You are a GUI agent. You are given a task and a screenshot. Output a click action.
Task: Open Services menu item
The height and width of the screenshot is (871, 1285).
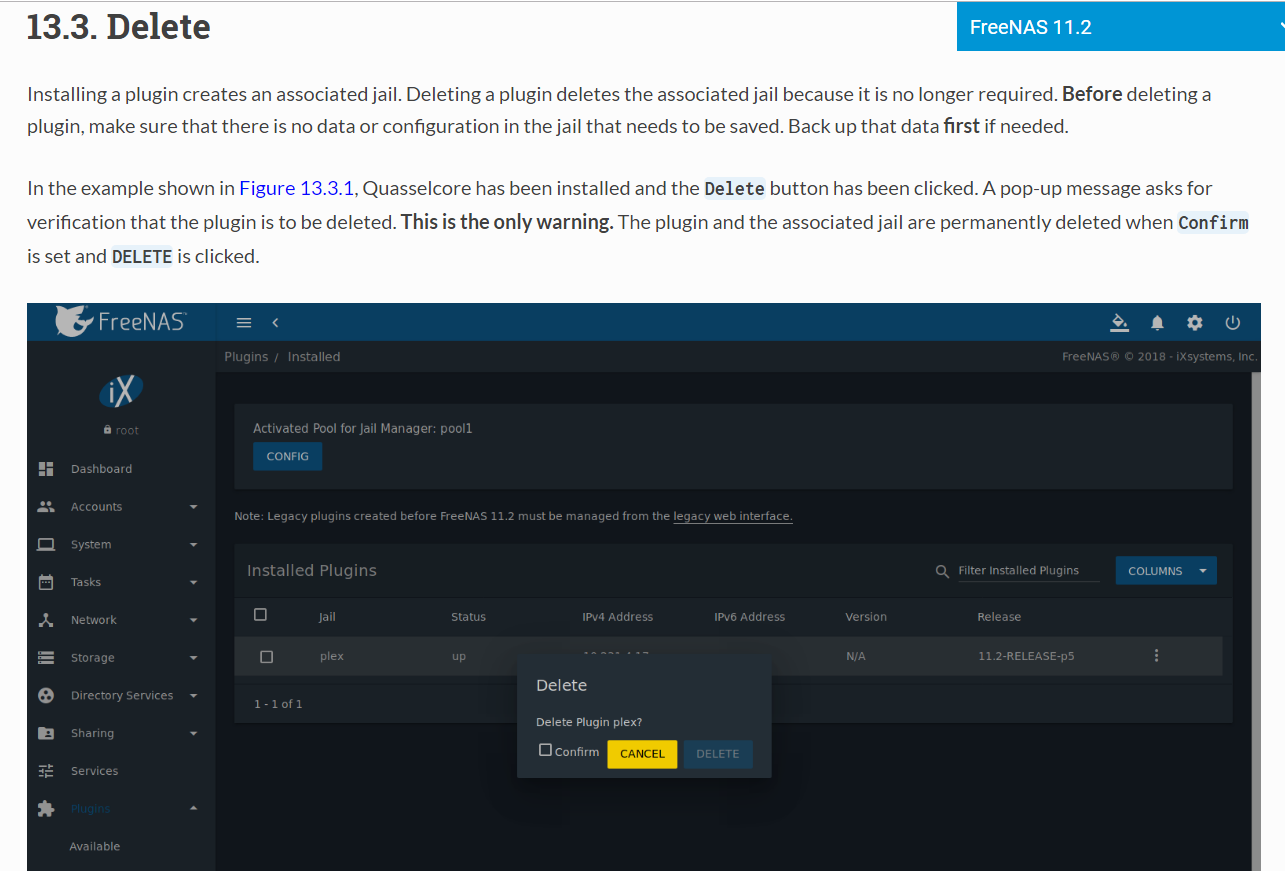point(94,771)
